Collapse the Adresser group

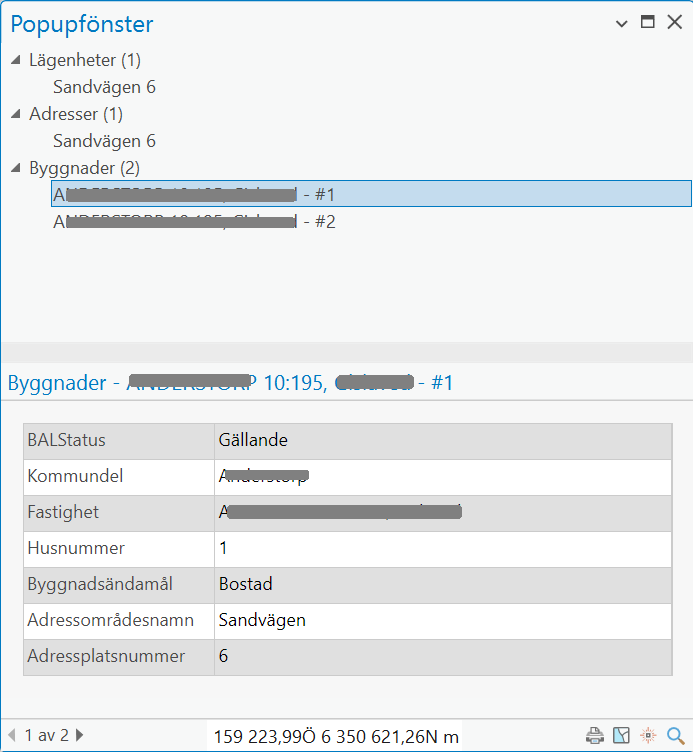(16, 114)
